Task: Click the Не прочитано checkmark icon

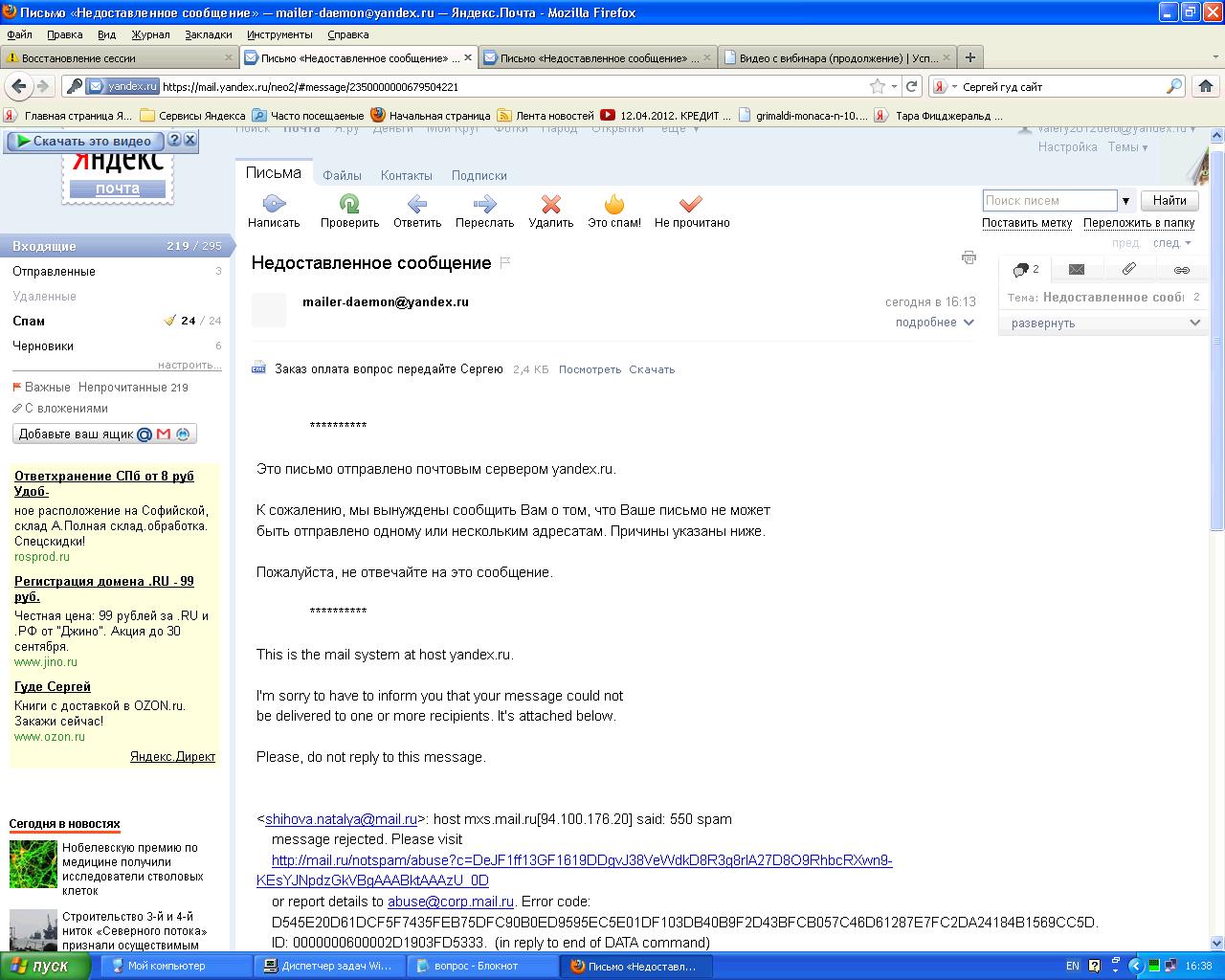Action: [x=691, y=203]
